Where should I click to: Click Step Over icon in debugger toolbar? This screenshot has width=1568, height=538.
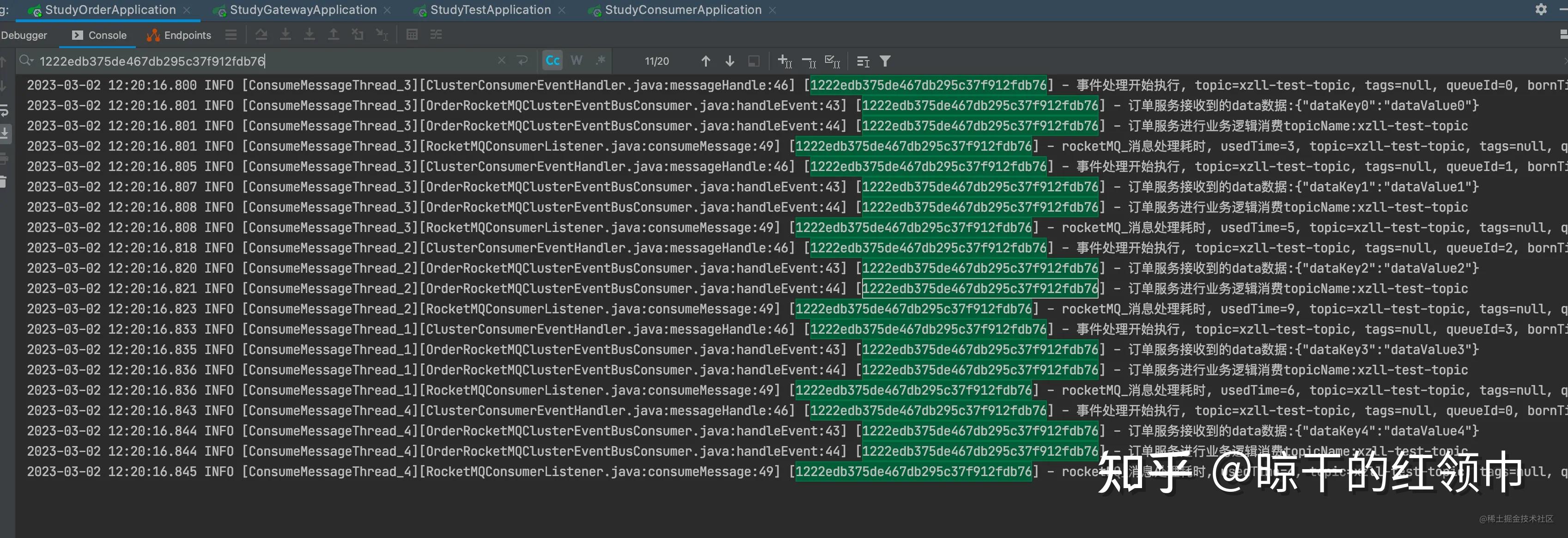(x=261, y=35)
